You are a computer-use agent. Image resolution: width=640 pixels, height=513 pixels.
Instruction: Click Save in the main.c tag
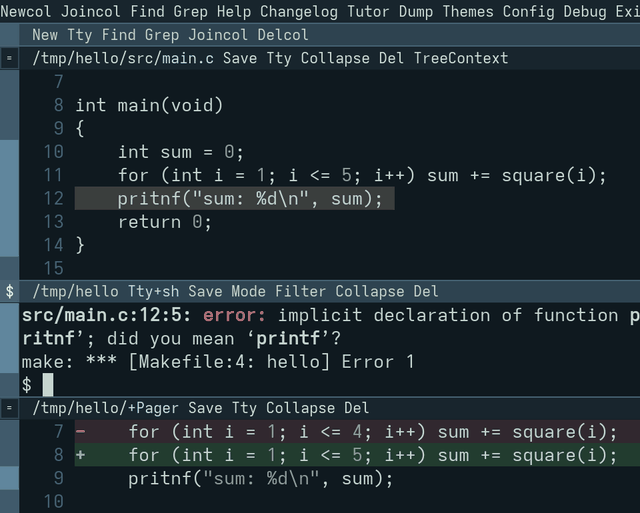click(x=240, y=58)
